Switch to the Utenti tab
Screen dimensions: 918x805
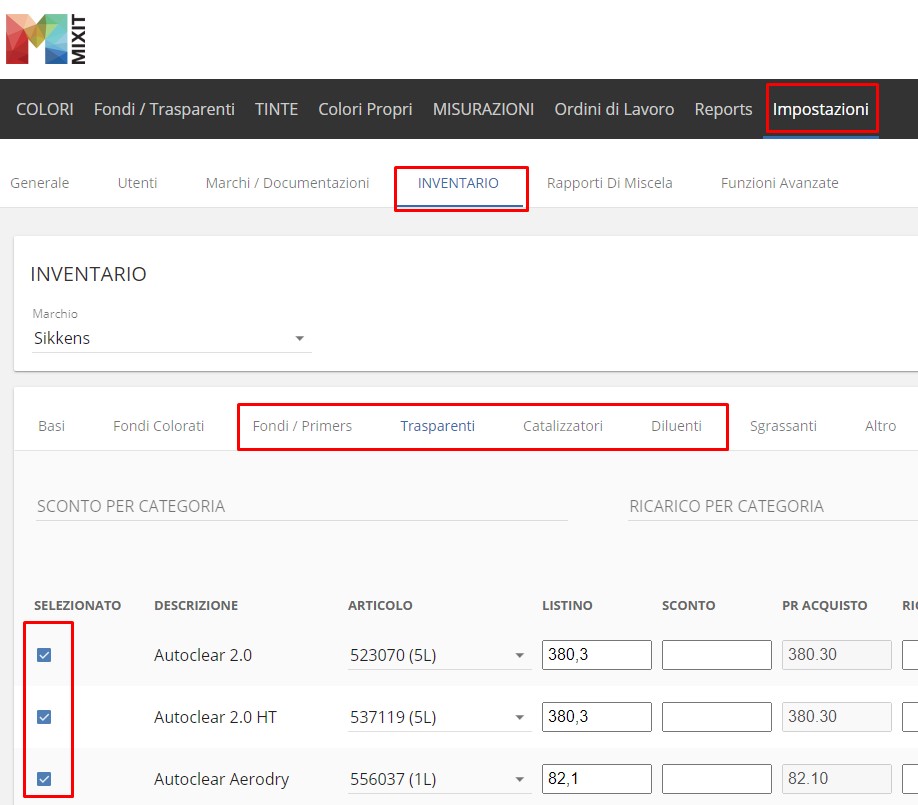[138, 183]
